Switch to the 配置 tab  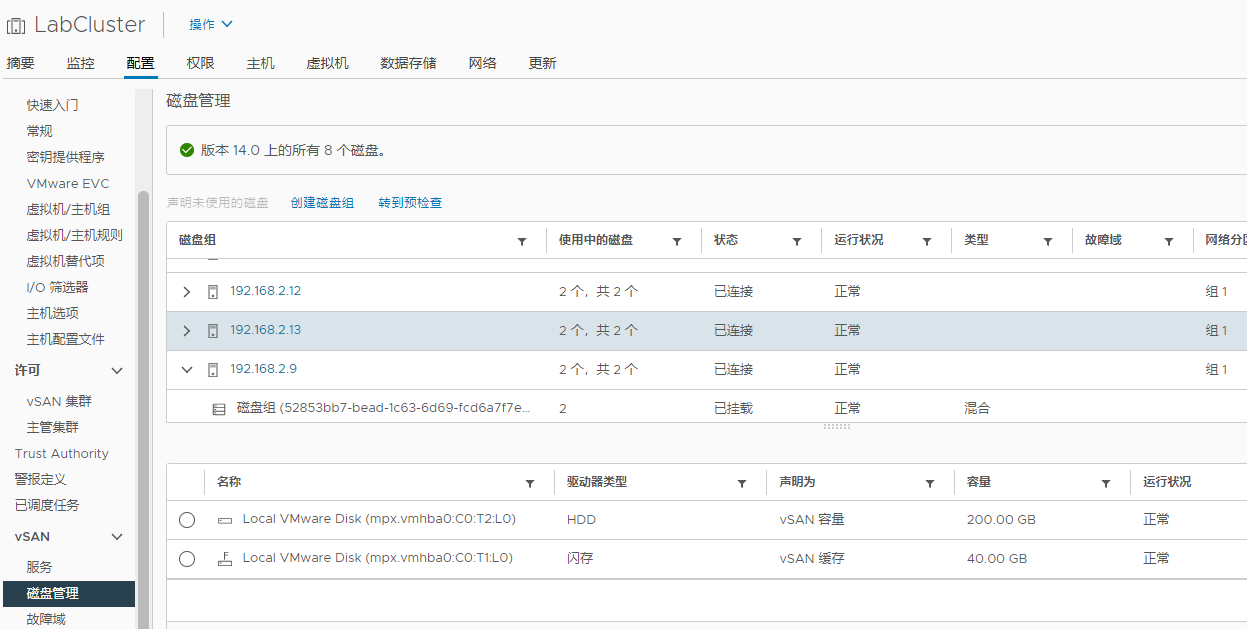coord(141,63)
